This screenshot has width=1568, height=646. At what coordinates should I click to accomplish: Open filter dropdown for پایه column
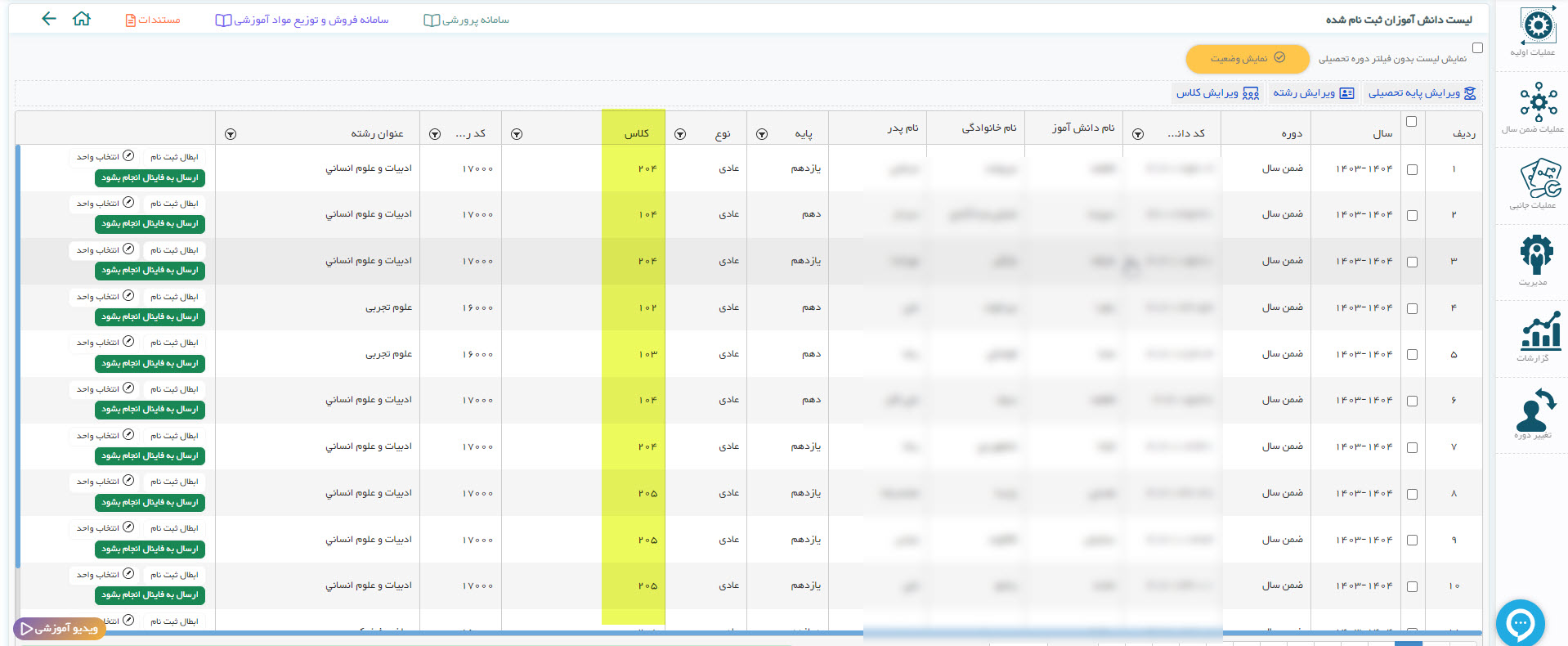(x=761, y=134)
